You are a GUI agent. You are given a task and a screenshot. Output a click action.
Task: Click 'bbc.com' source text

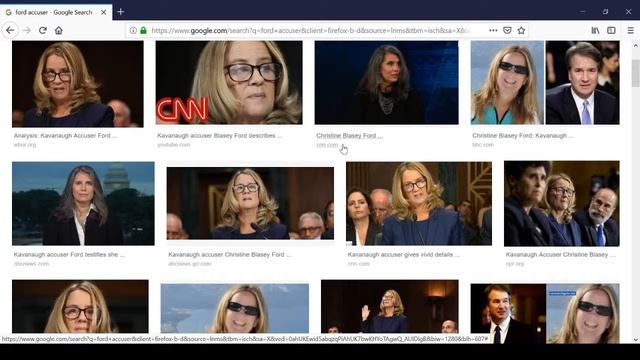[x=483, y=145]
